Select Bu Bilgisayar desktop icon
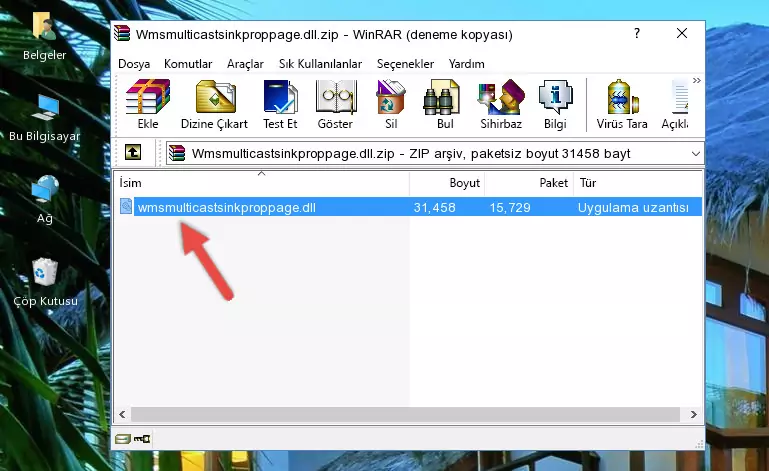Viewport: 769px width, 471px height. pos(45,118)
